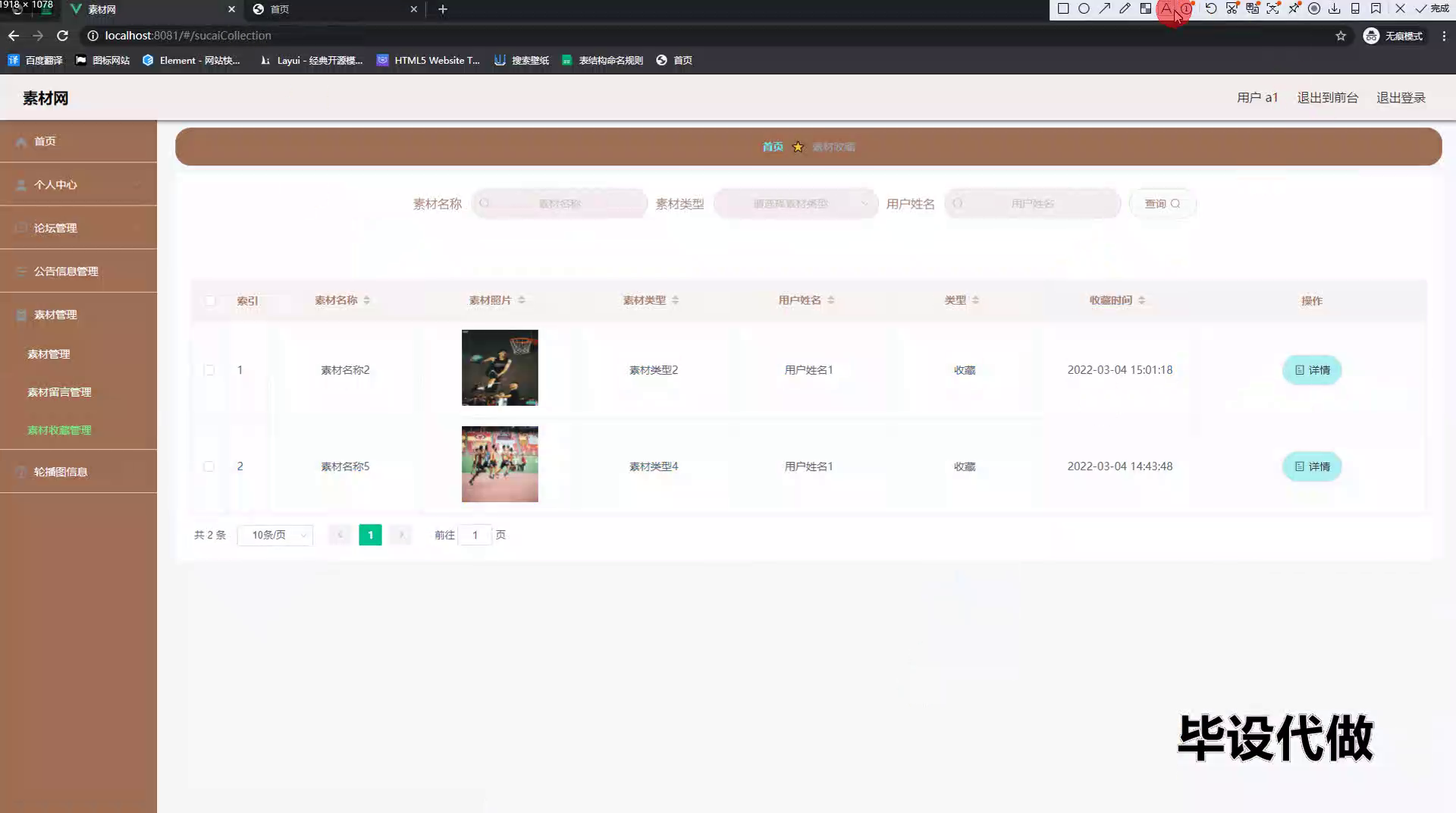Save the screenshot with download icon
Screen dimensions: 1456x813
point(1335,9)
